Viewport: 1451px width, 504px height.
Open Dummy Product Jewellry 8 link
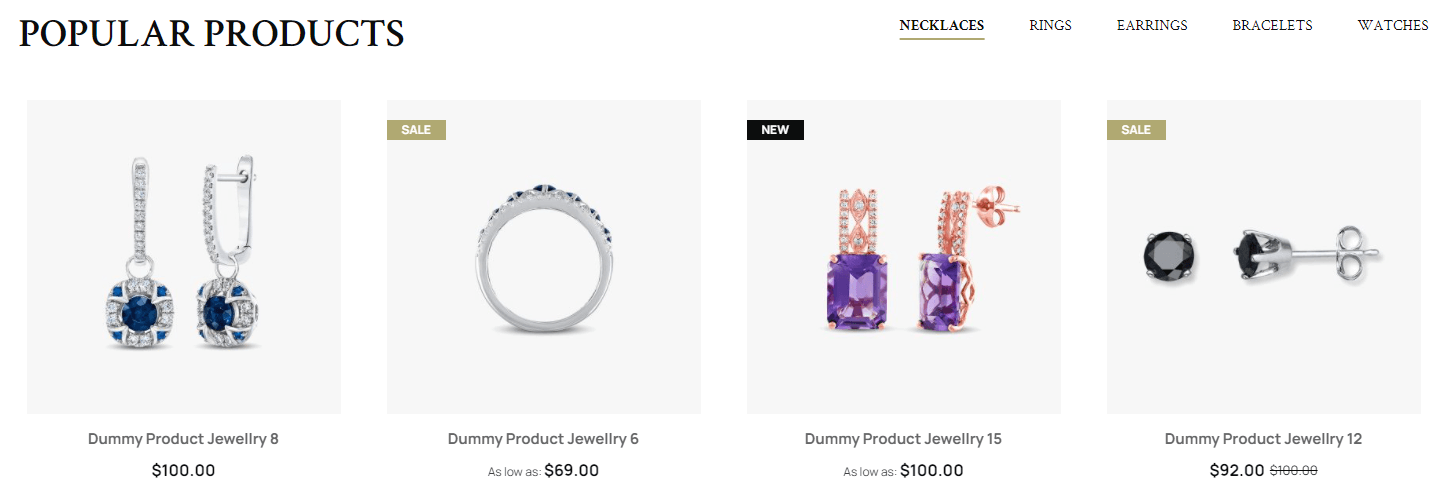click(184, 439)
